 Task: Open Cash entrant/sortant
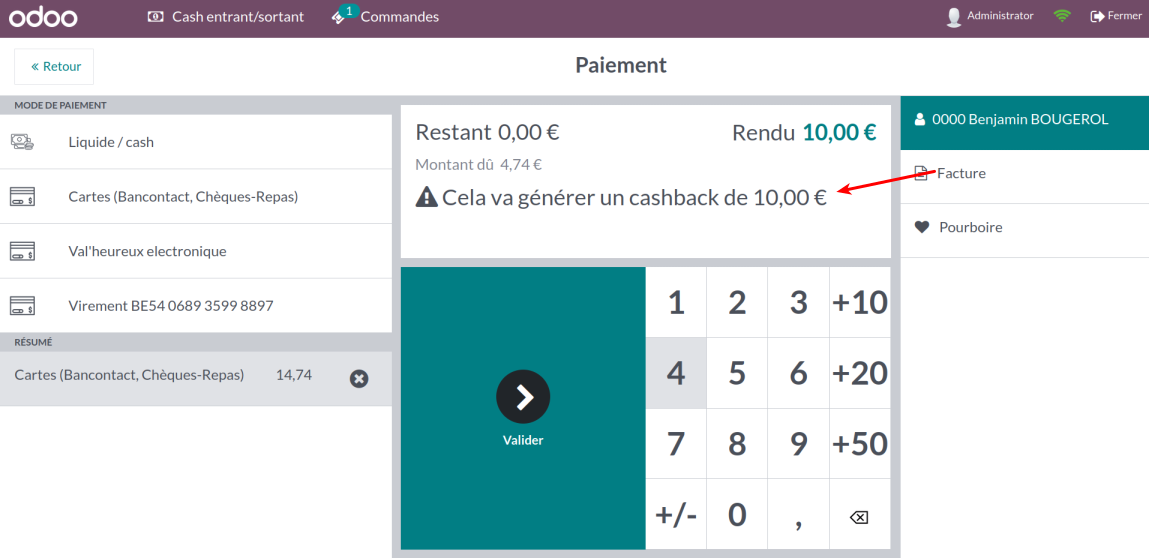[226, 16]
